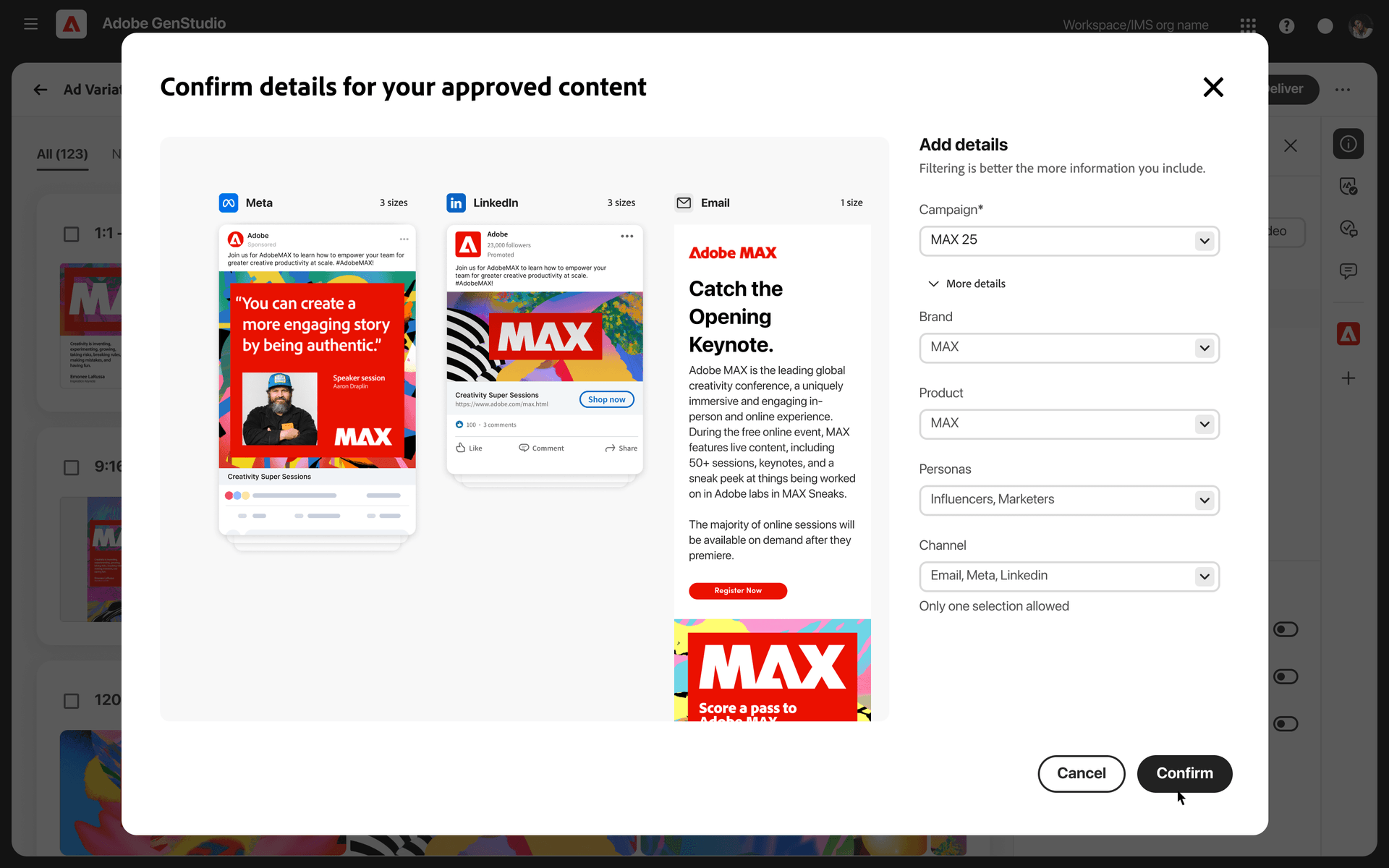Click the email MAX banner image
Image resolution: width=1389 pixels, height=868 pixels.
pos(773,670)
